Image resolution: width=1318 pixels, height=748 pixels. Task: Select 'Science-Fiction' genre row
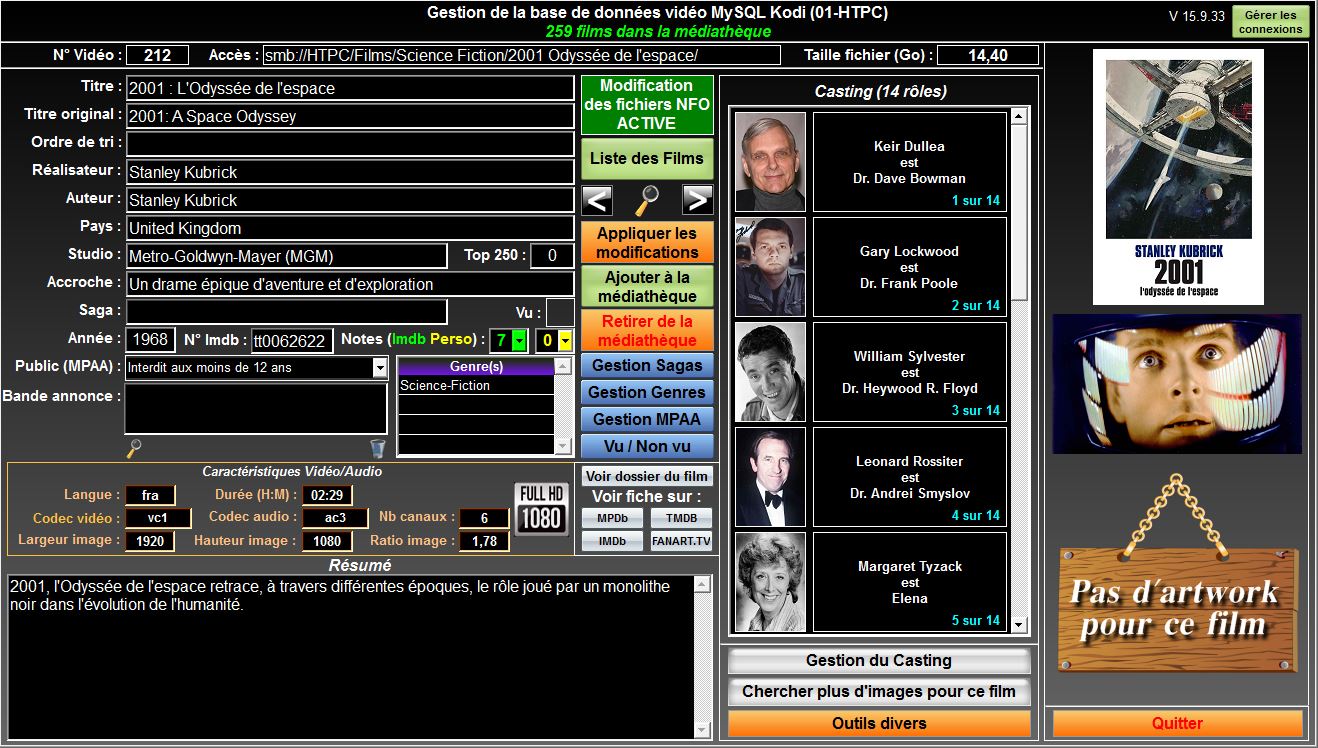pos(476,385)
